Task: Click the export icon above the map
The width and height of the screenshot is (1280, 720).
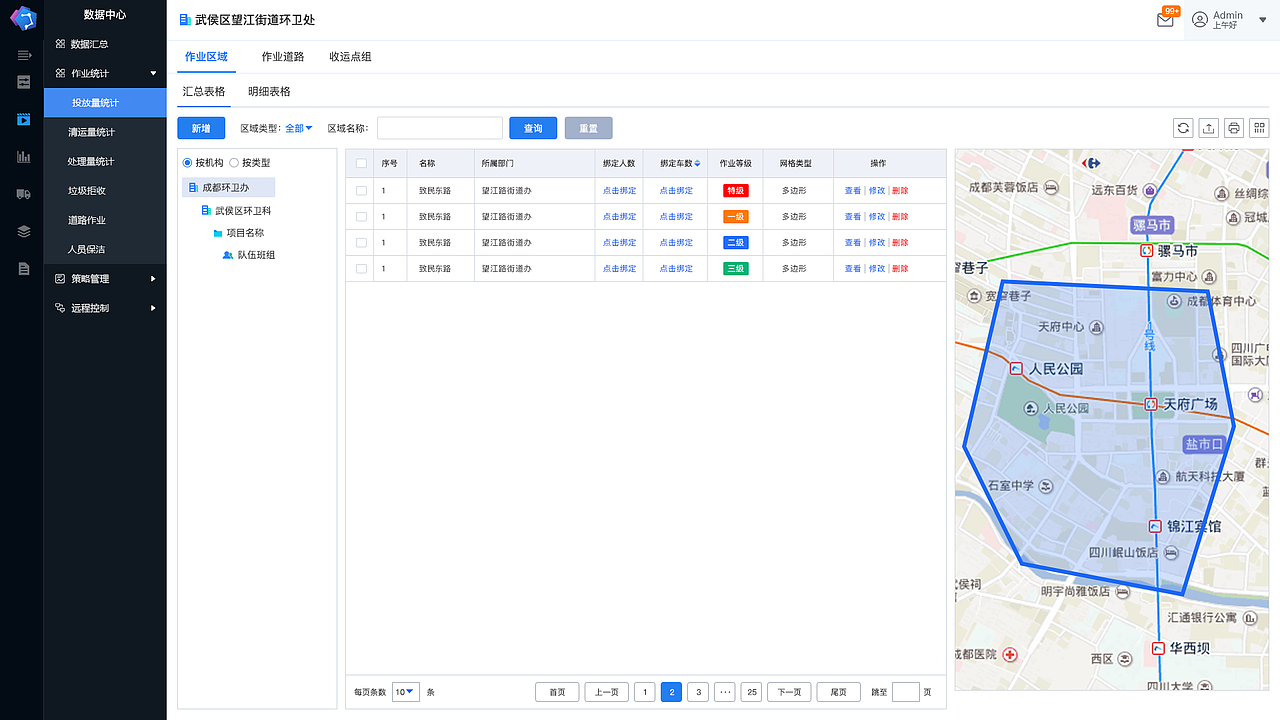Action: click(x=1209, y=128)
